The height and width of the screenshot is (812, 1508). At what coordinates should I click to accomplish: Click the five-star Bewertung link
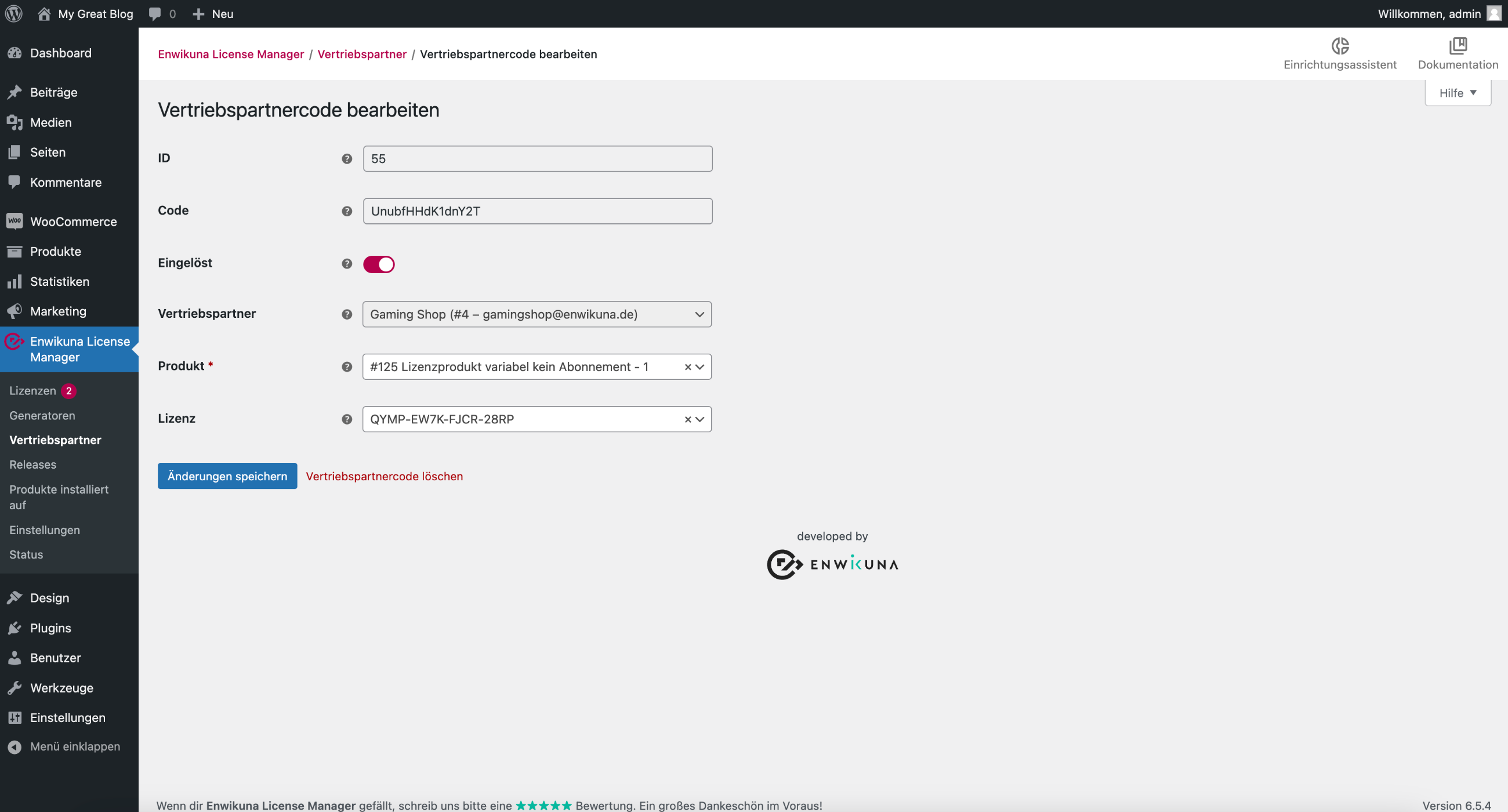coord(543,806)
